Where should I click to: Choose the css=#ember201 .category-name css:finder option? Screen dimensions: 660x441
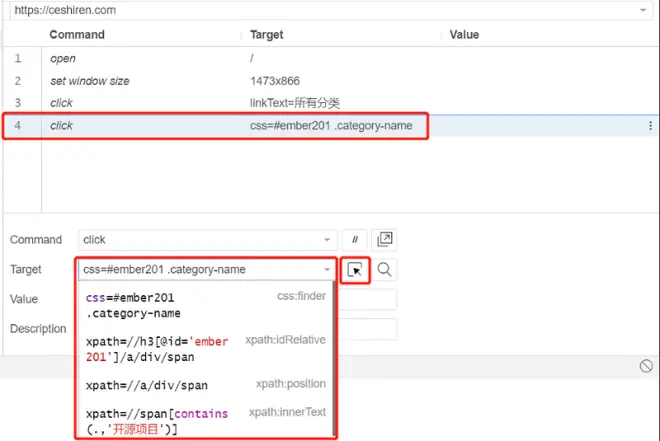(205, 305)
